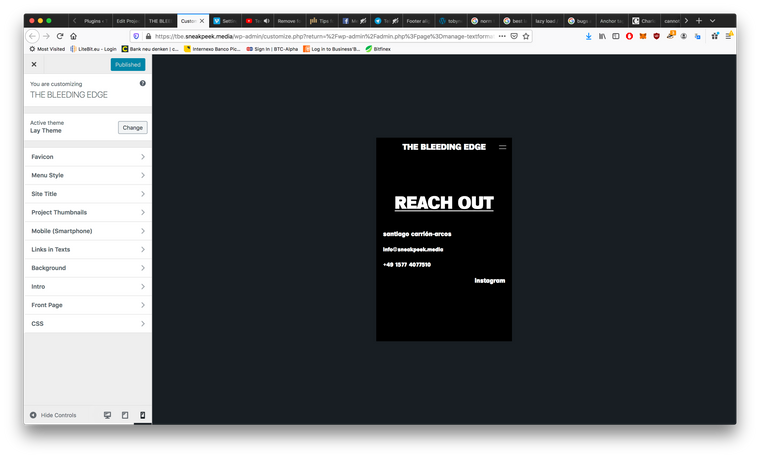Click the Change theme button

coord(132,128)
